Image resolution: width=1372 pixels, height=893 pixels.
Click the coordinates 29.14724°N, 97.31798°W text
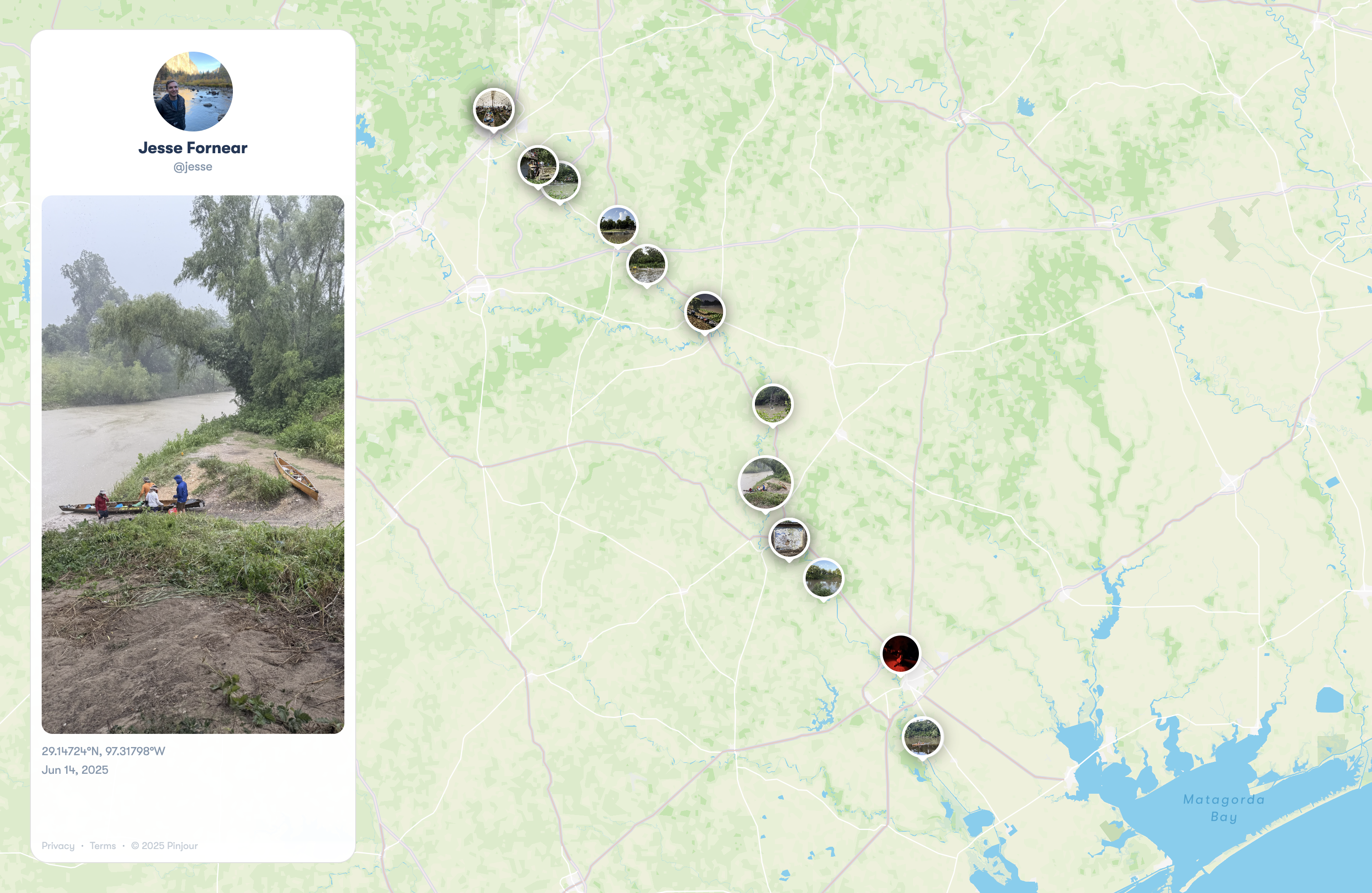click(x=103, y=751)
